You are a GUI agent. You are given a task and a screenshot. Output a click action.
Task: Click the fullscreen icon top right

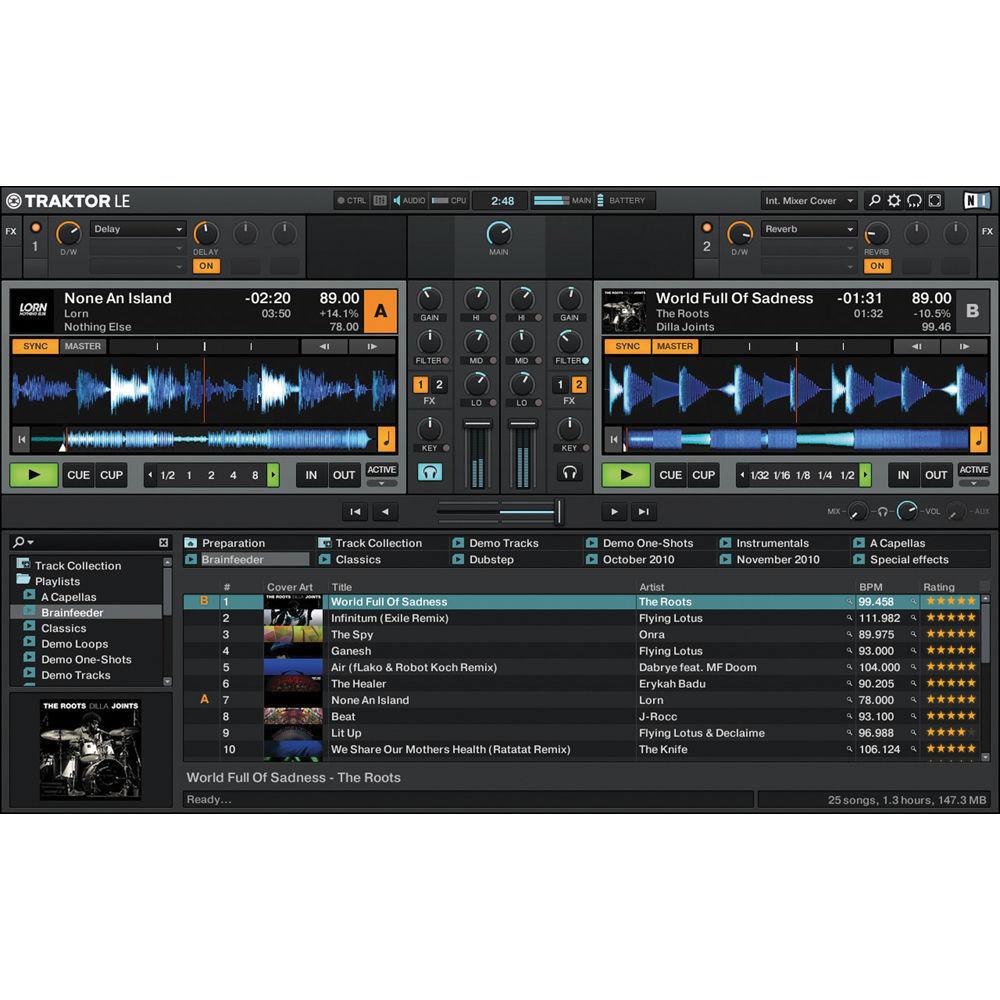pyautogui.click(x=933, y=201)
